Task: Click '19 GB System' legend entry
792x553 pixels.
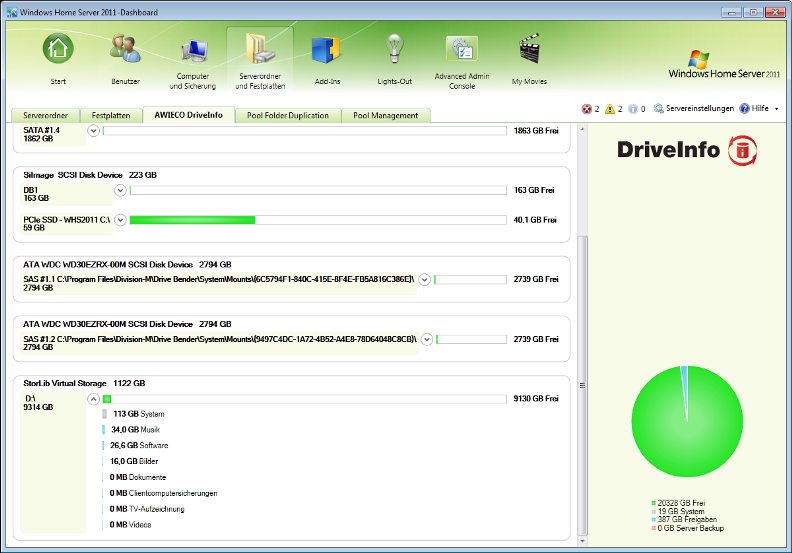Action: coord(678,511)
